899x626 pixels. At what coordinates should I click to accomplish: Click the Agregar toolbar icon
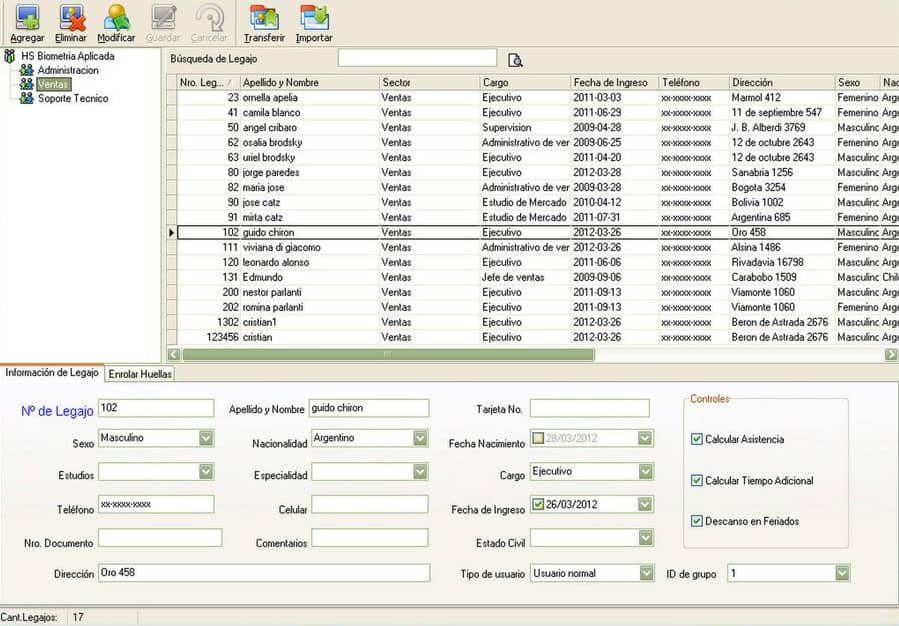(27, 18)
